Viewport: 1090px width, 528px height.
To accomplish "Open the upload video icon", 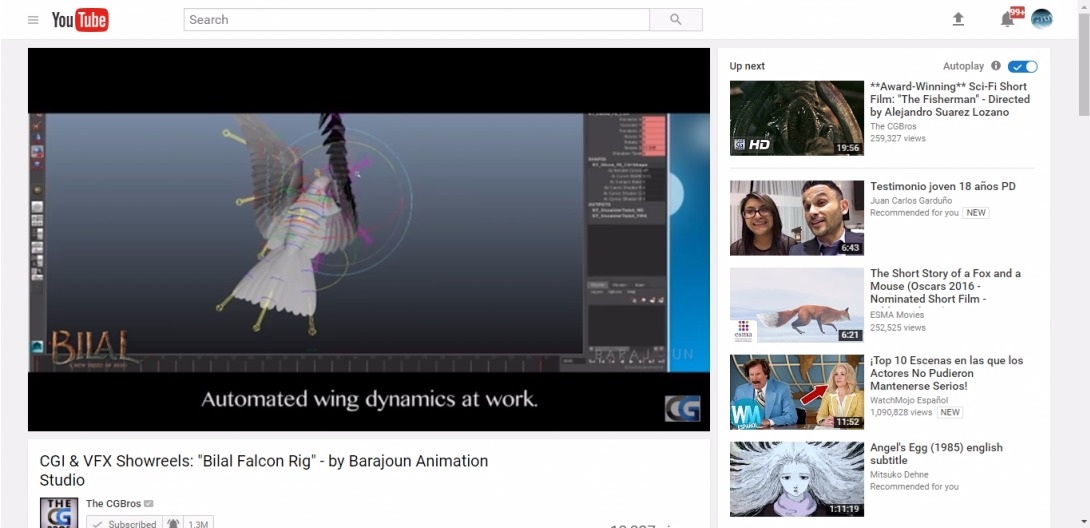I will (x=958, y=19).
